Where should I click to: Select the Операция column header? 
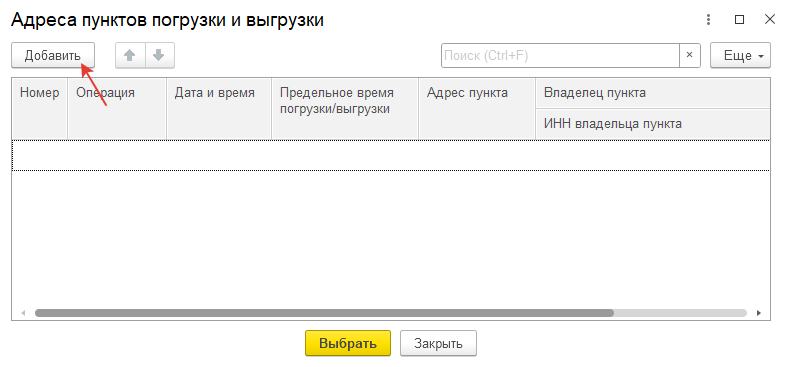117,109
